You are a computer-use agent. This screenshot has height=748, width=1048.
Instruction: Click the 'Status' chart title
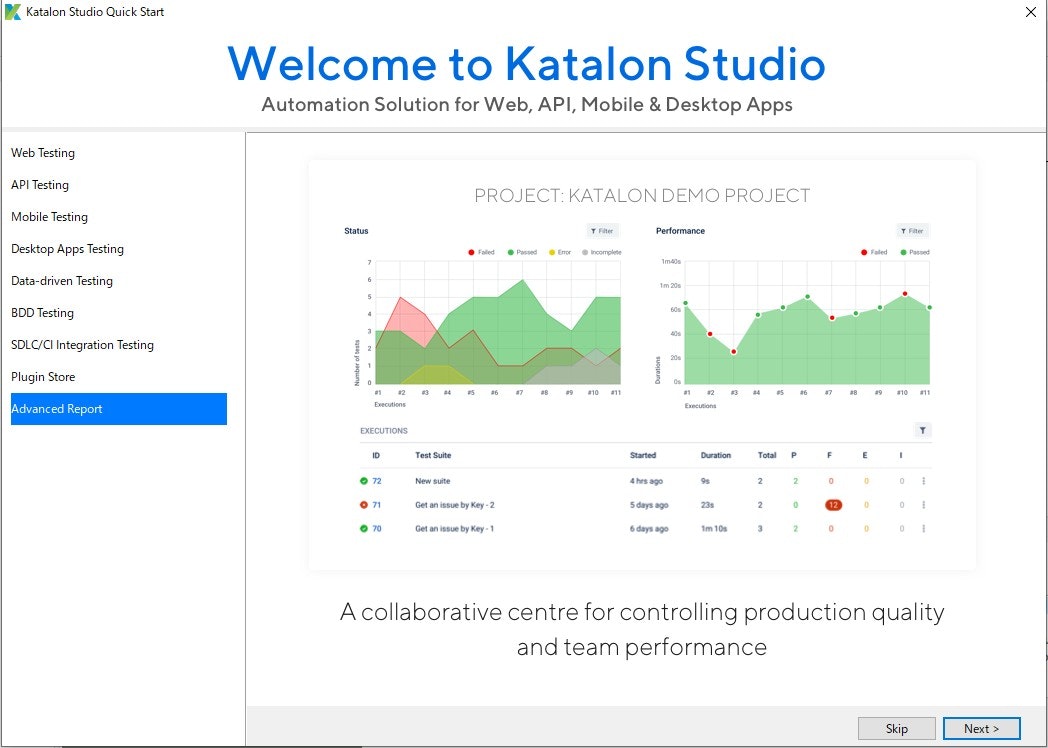(356, 231)
